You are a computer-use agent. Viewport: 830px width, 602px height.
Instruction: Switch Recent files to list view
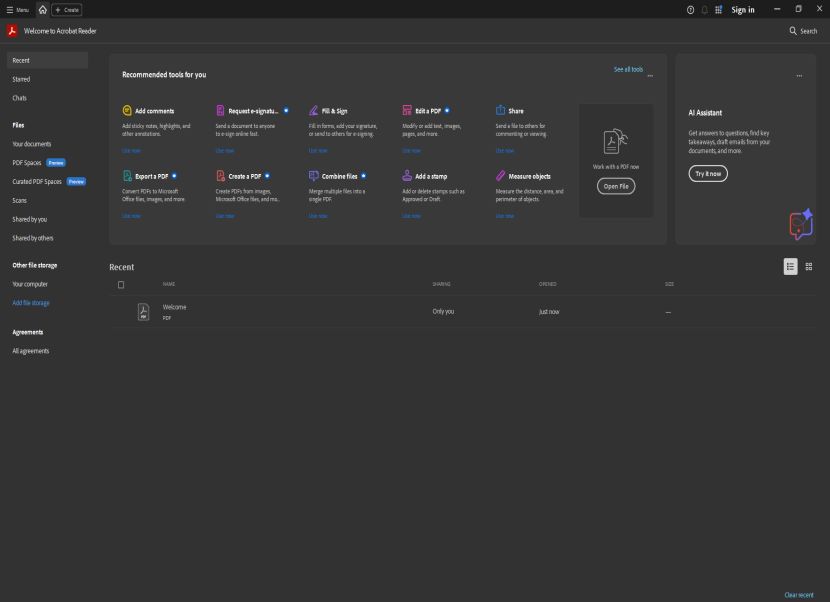(x=790, y=266)
